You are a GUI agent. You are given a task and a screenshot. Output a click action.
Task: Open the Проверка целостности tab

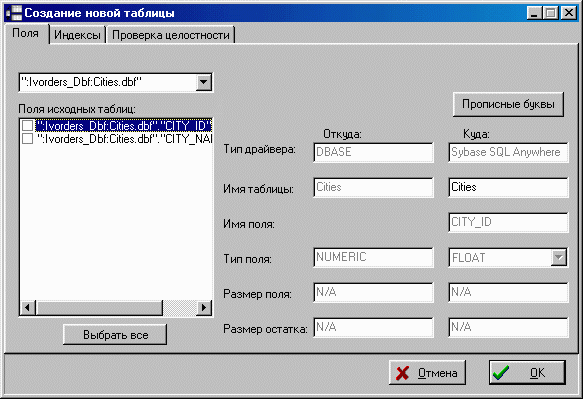pos(171,35)
